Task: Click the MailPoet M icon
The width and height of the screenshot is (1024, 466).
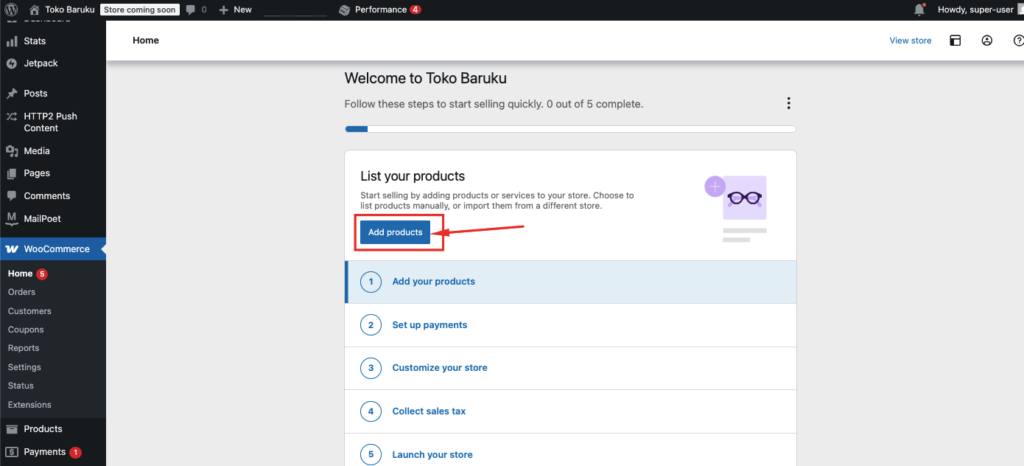Action: pyautogui.click(x=11, y=219)
